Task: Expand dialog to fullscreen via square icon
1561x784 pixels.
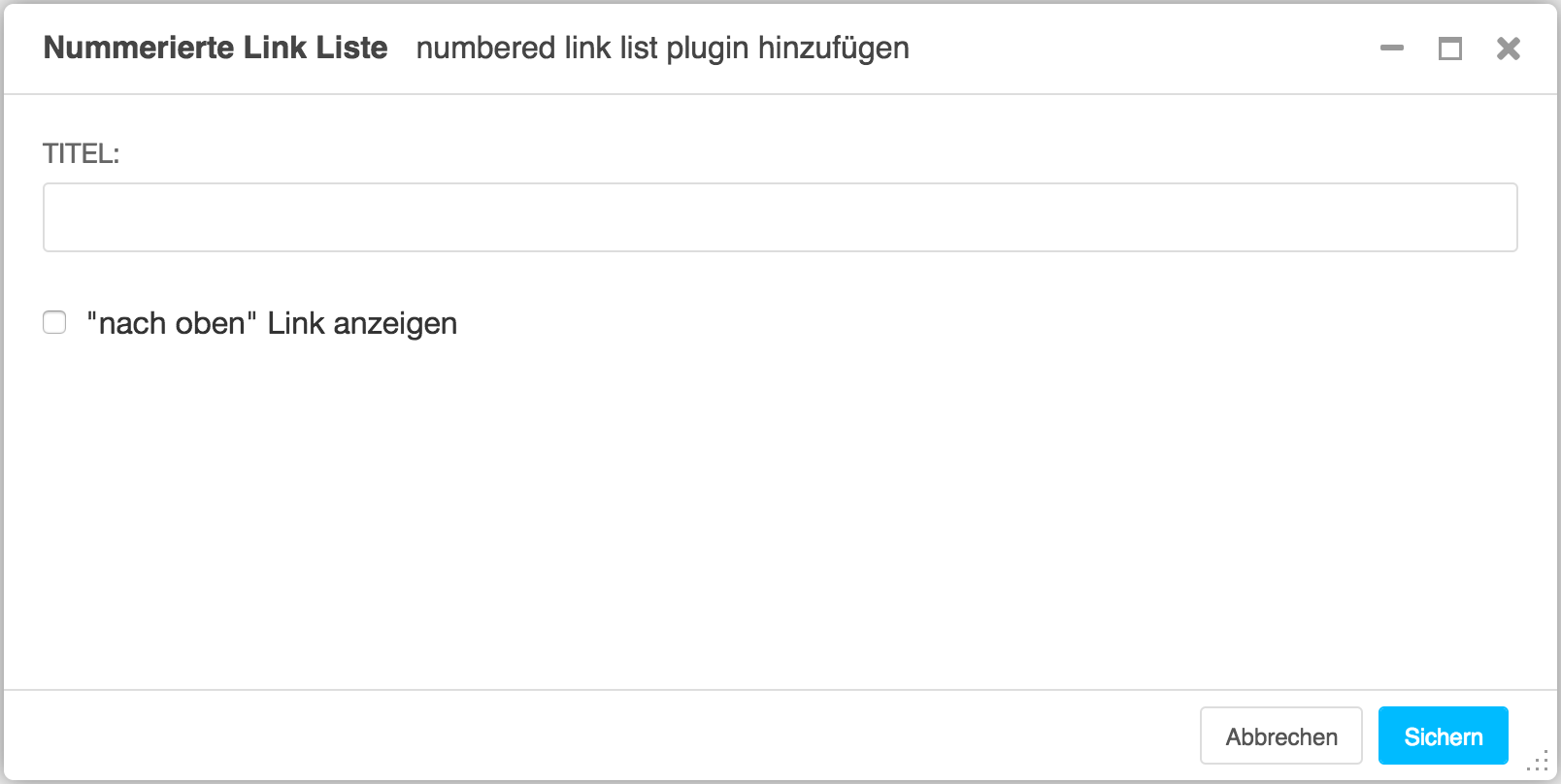Action: click(1450, 49)
